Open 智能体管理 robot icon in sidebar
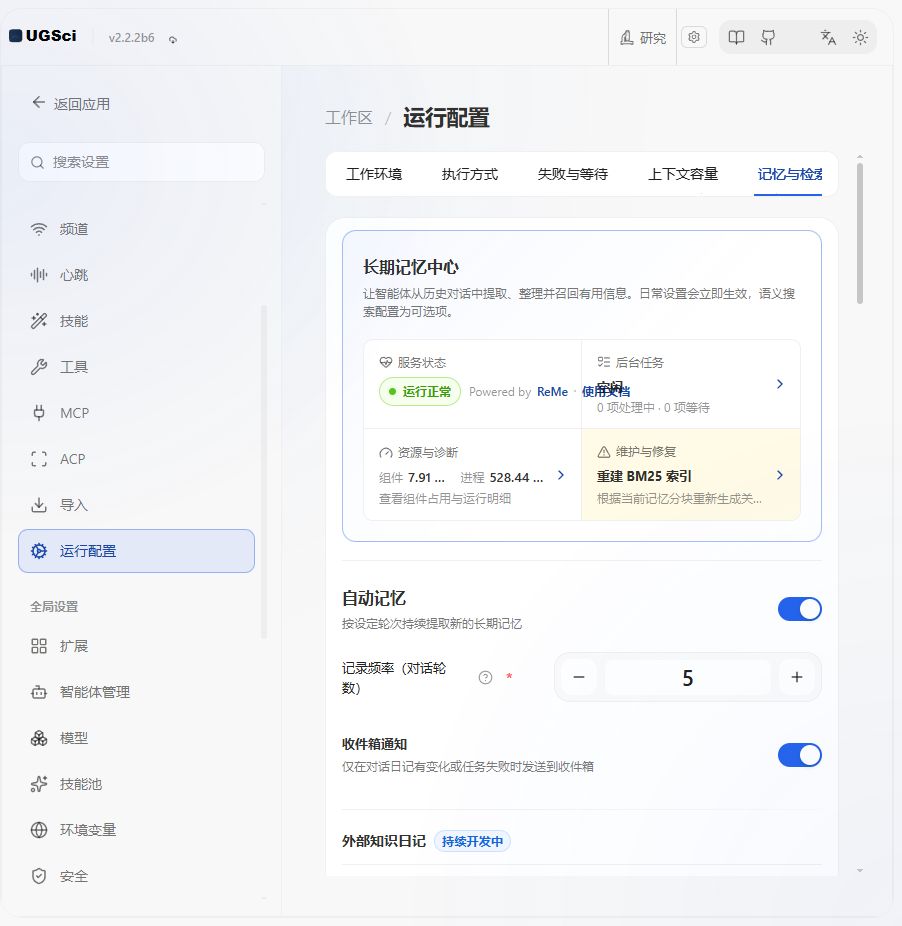Screen dimensions: 902x926 (x=38, y=692)
